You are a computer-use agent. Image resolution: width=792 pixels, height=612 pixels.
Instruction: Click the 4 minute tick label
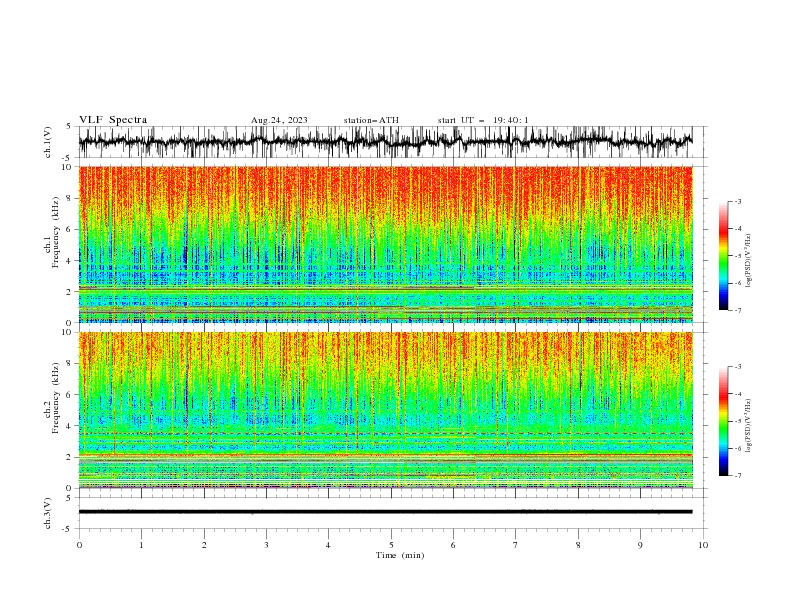coord(328,545)
